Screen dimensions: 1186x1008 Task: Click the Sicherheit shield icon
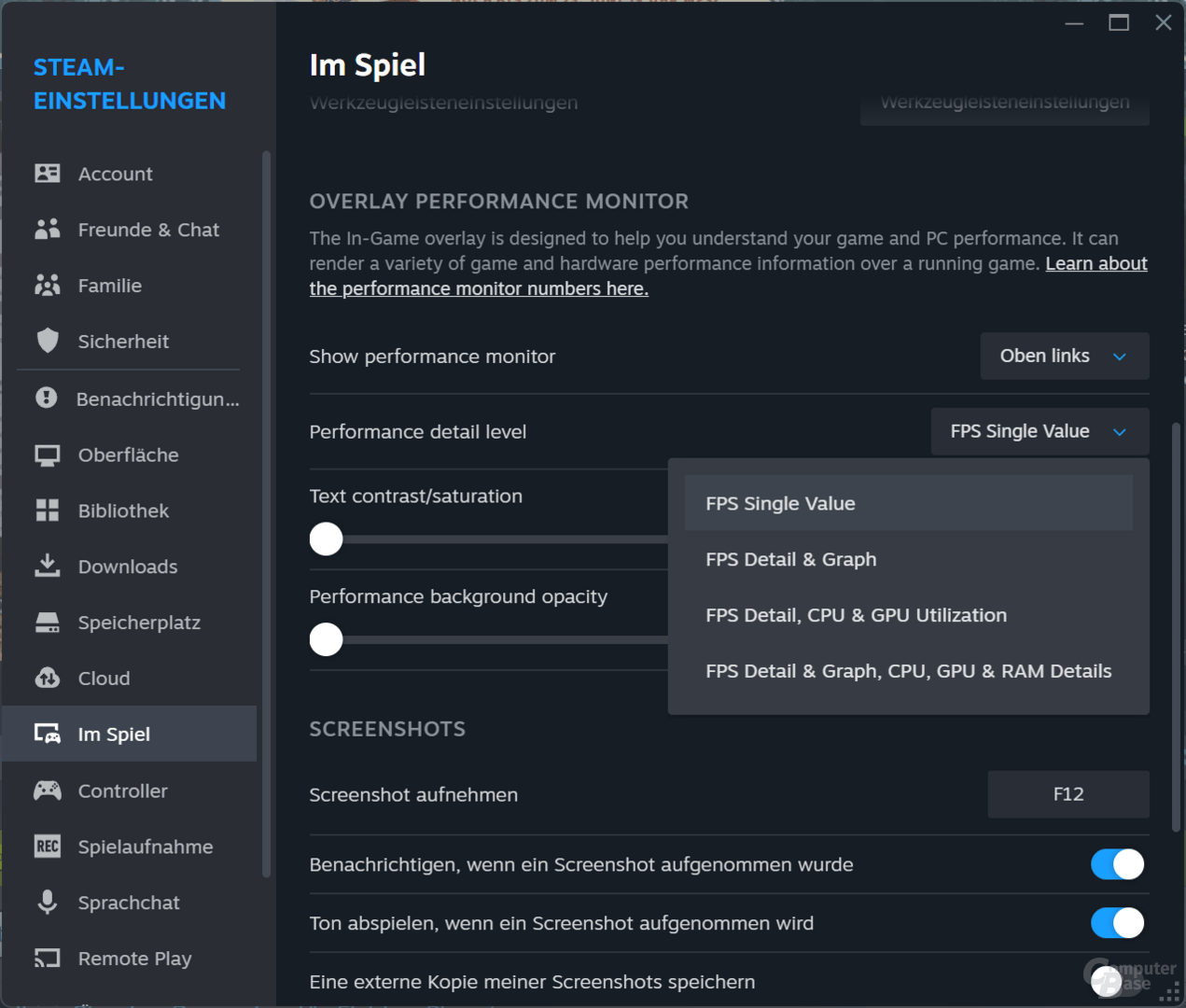click(x=48, y=342)
